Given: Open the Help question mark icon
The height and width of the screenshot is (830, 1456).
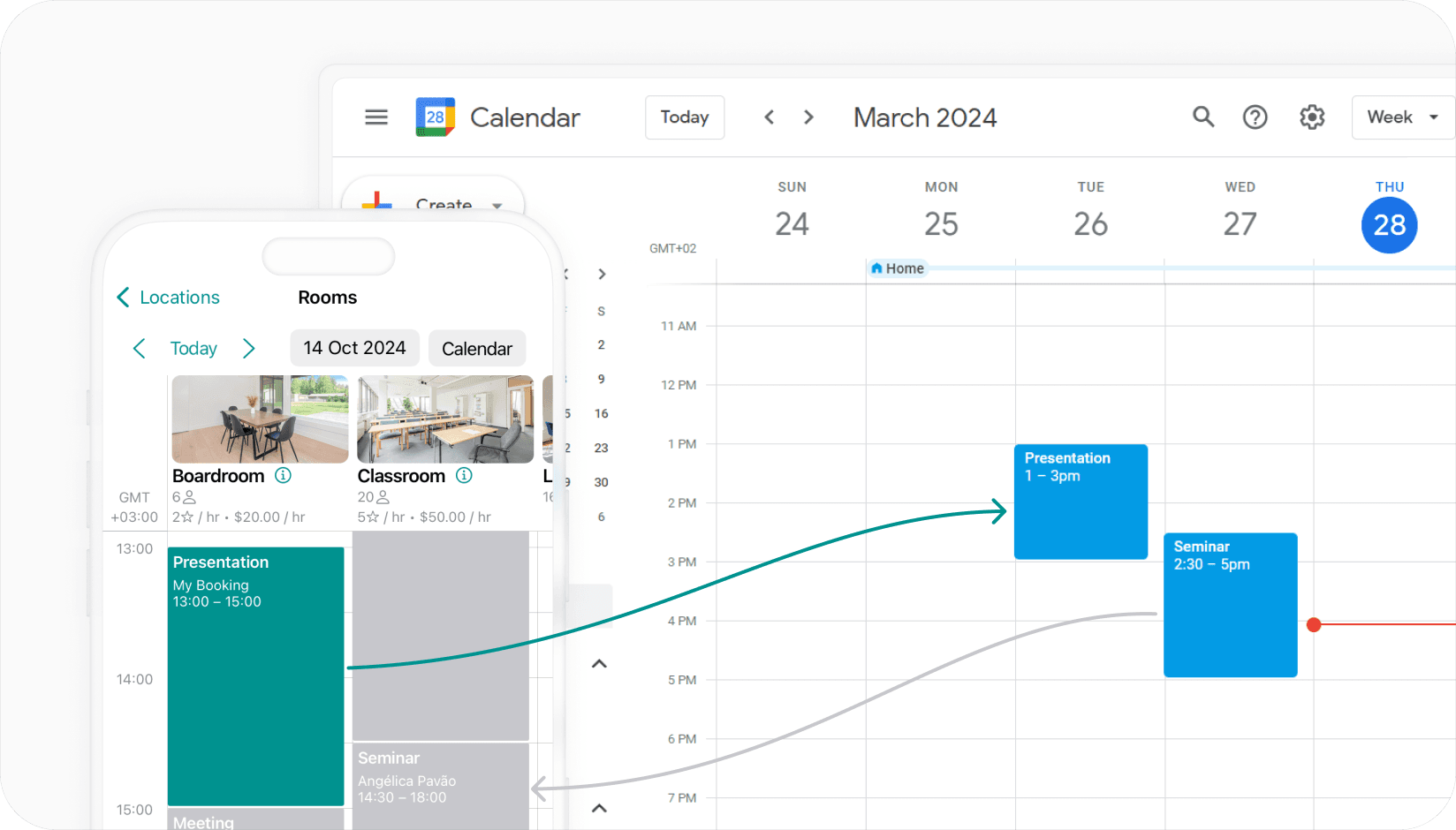Looking at the screenshot, I should [x=1255, y=117].
